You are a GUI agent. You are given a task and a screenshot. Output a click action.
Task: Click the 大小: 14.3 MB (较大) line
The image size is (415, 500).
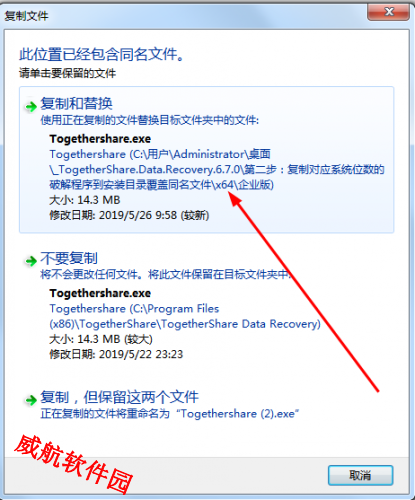tap(101, 339)
